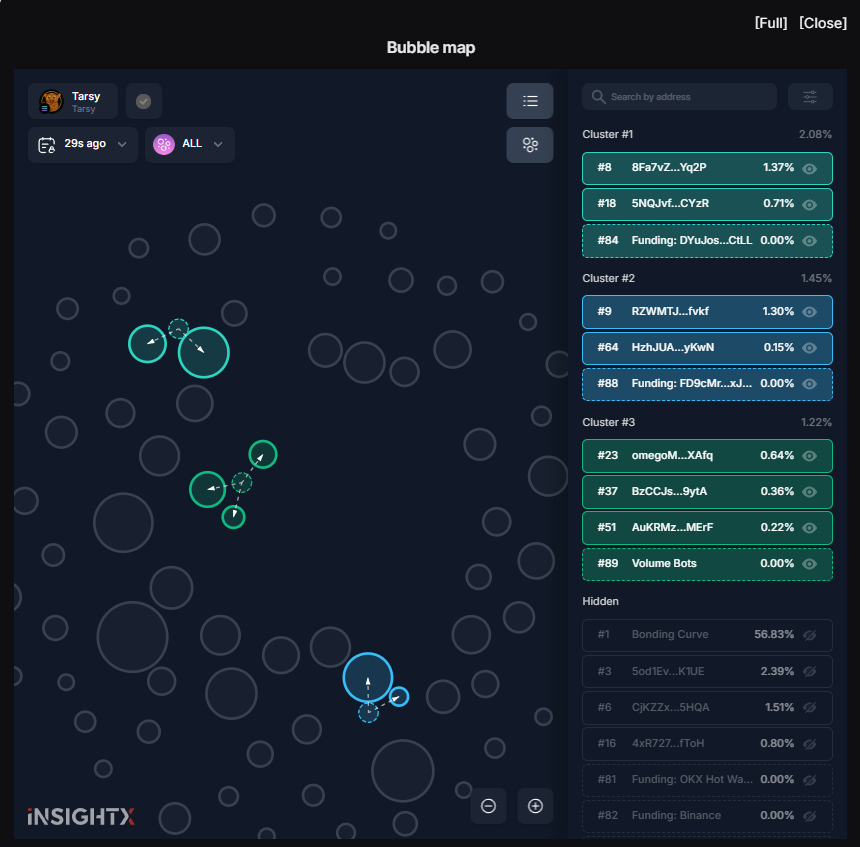Hide address #37 BzCCJs...9ytA
Image resolution: width=860 pixels, height=847 pixels.
coord(810,492)
